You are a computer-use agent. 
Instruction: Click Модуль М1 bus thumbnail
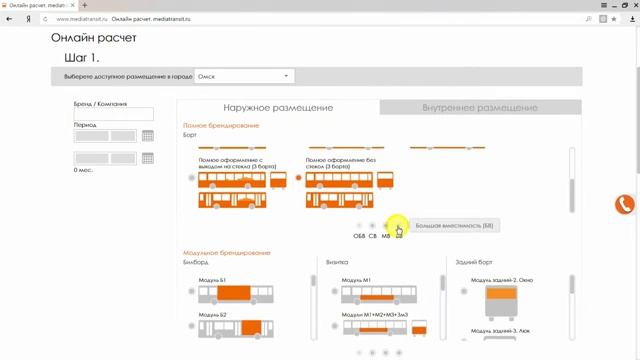(x=379, y=295)
